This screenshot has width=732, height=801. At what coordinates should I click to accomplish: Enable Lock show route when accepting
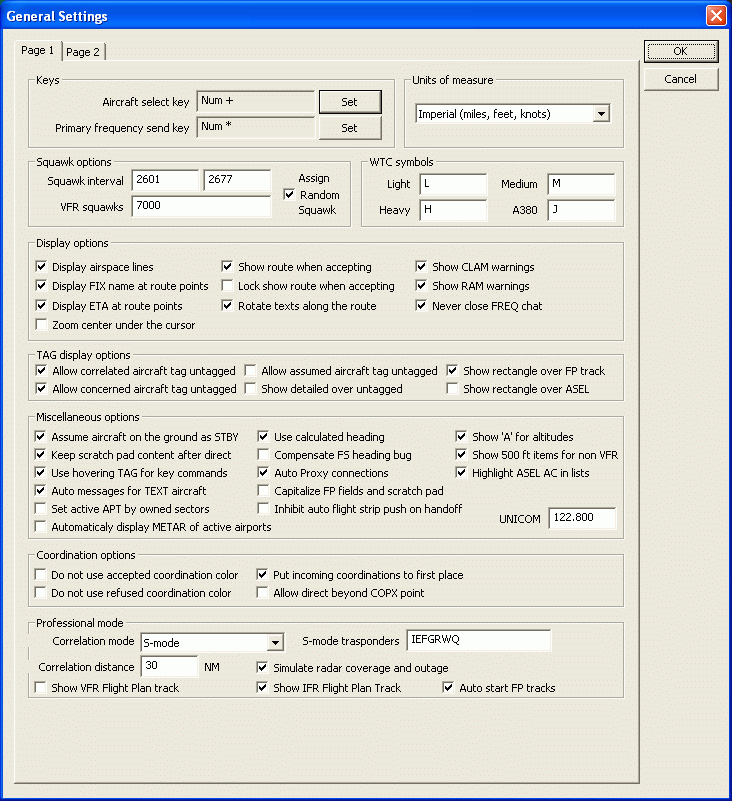coord(227,286)
